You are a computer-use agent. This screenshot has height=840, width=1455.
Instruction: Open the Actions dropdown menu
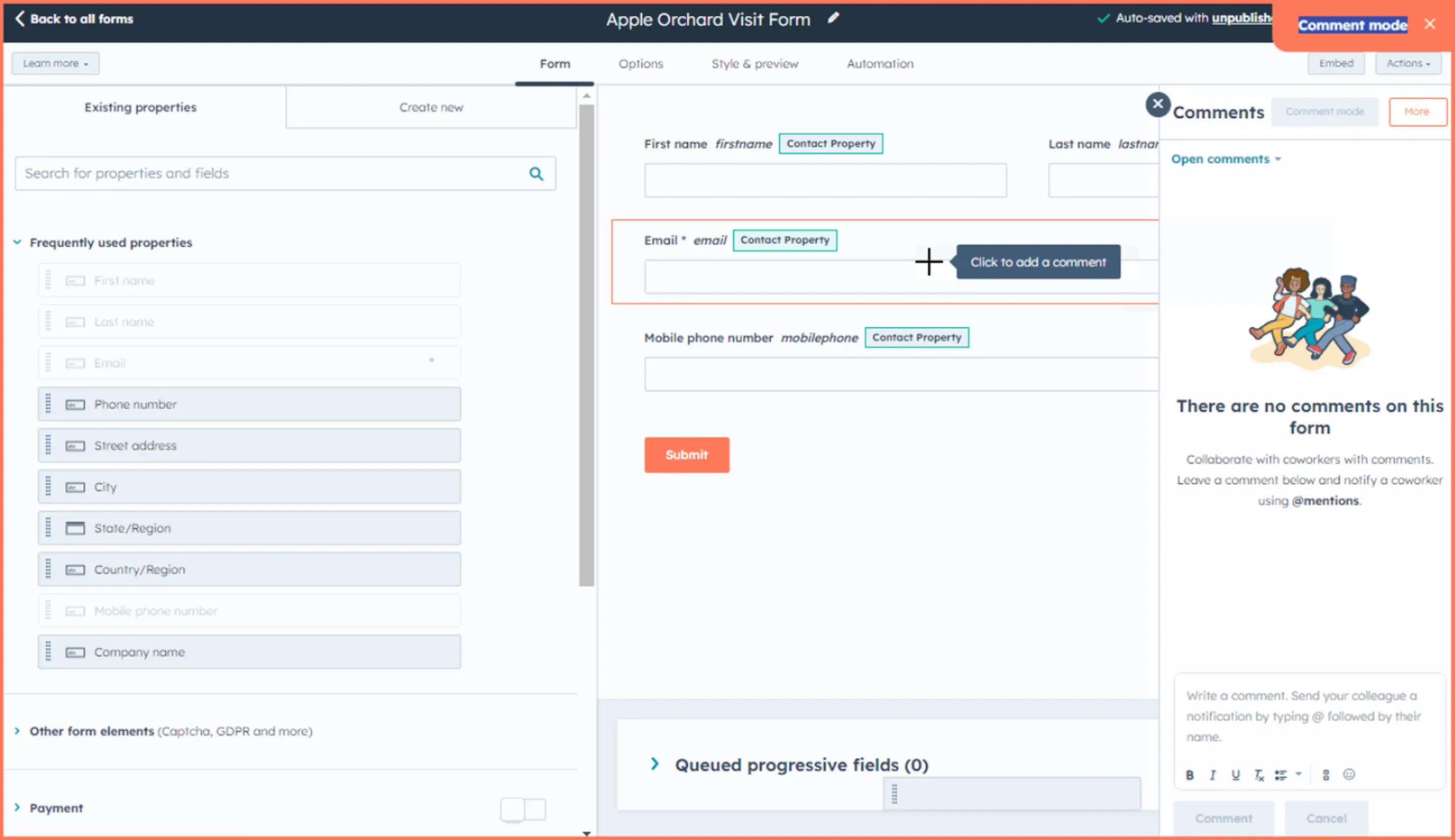[1408, 63]
